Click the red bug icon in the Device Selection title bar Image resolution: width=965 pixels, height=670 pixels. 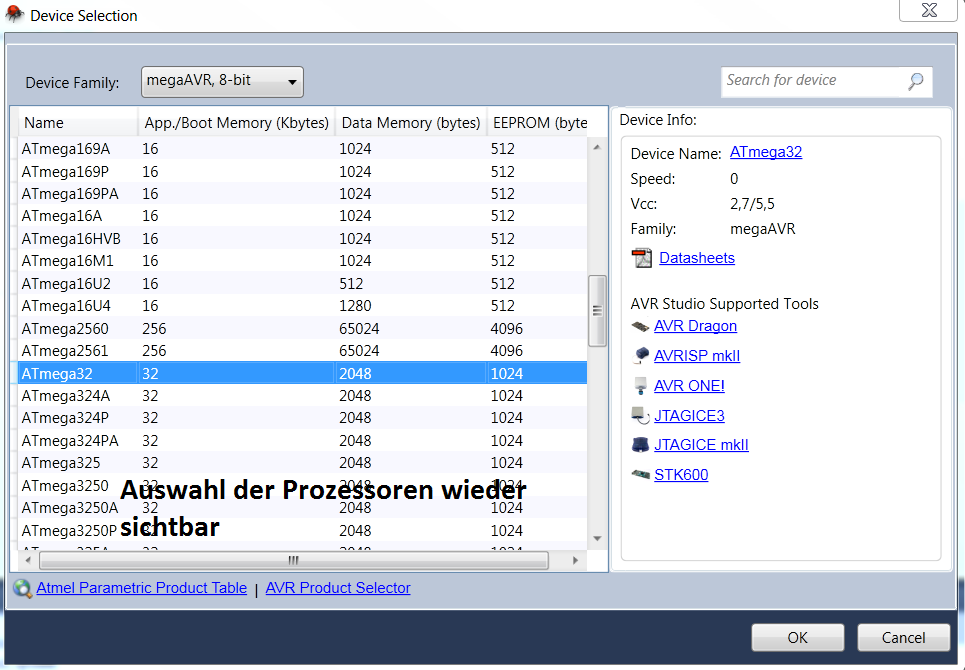pyautogui.click(x=15, y=14)
